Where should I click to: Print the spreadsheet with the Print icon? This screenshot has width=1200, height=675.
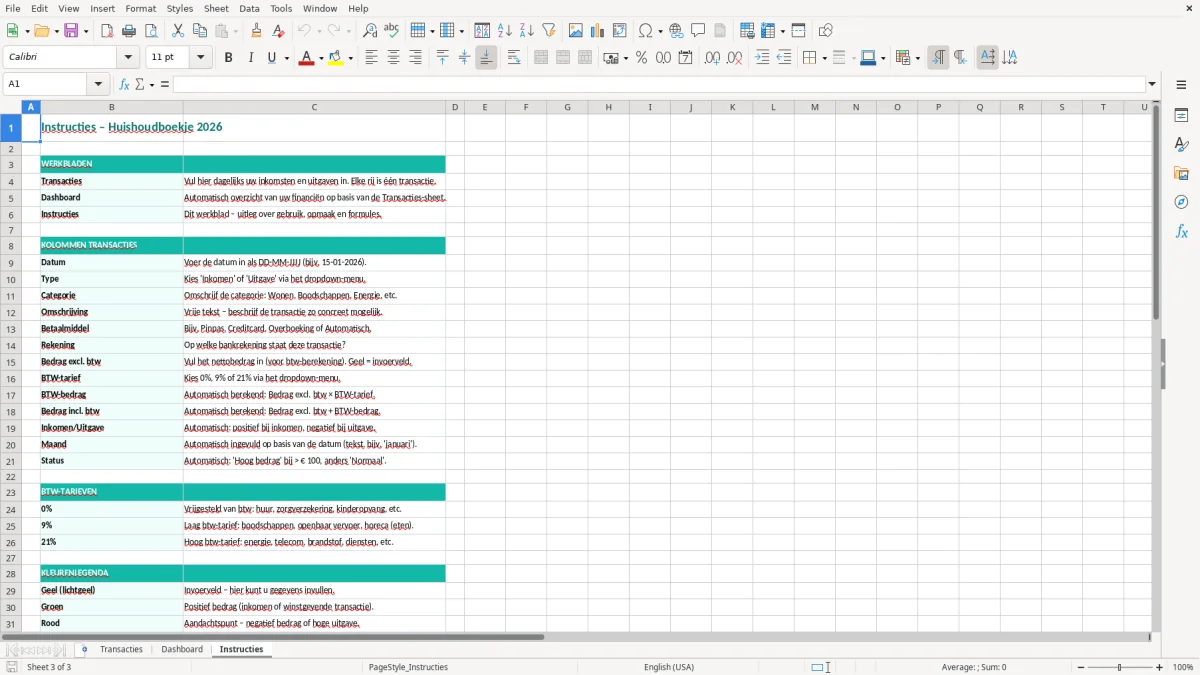coord(129,31)
